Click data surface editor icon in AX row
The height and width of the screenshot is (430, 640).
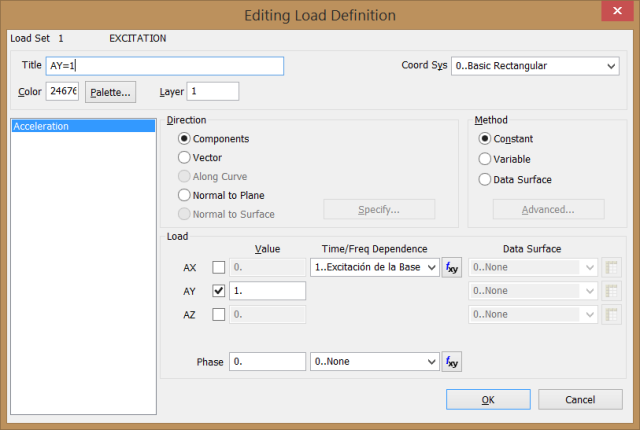point(611,268)
